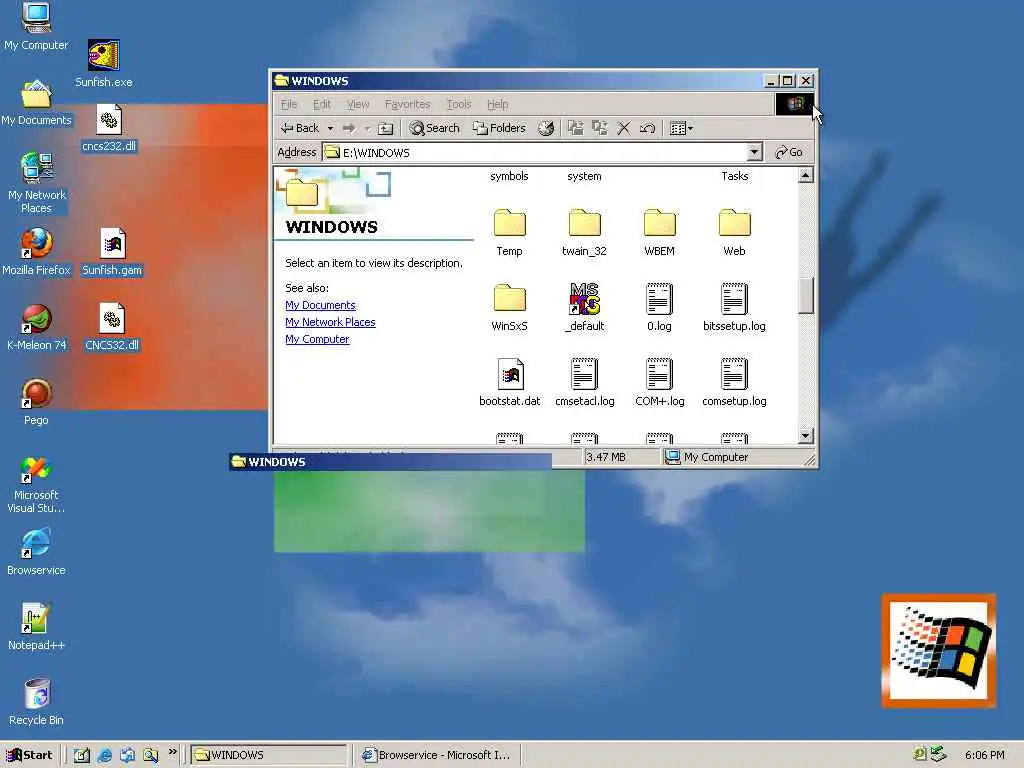1024x768 pixels.
Task: Click the Delete X toolbar icon
Action: coord(624,128)
